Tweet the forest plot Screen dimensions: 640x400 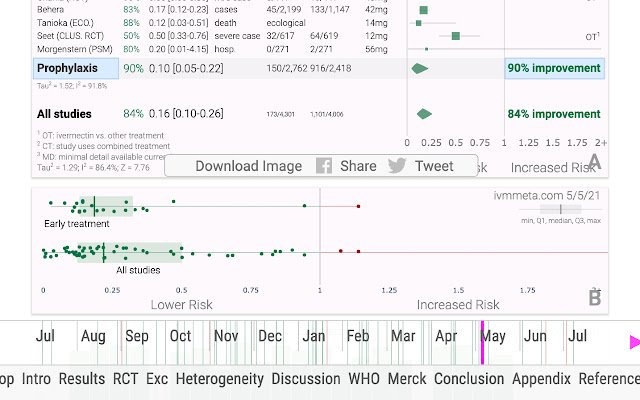point(434,166)
